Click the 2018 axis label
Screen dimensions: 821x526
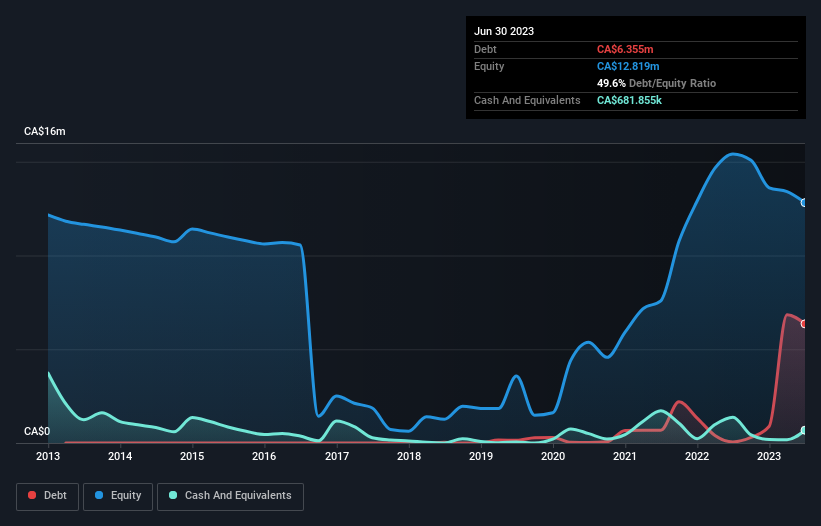click(x=409, y=456)
